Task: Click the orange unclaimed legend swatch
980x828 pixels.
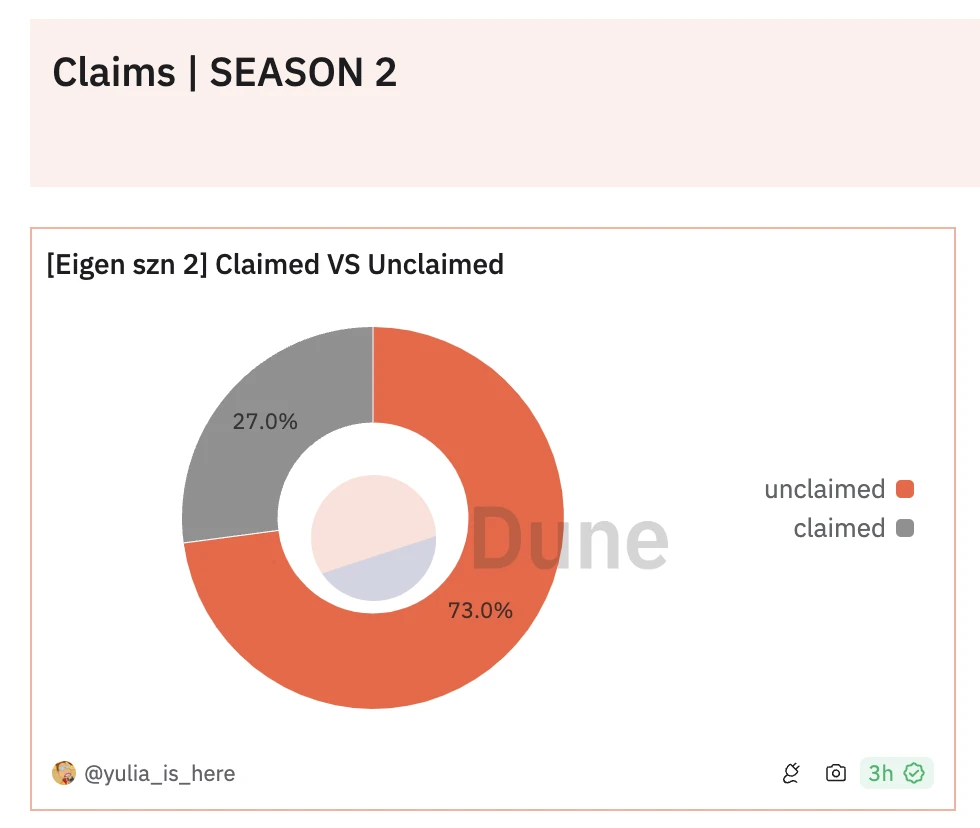Action: pyautogui.click(x=905, y=489)
